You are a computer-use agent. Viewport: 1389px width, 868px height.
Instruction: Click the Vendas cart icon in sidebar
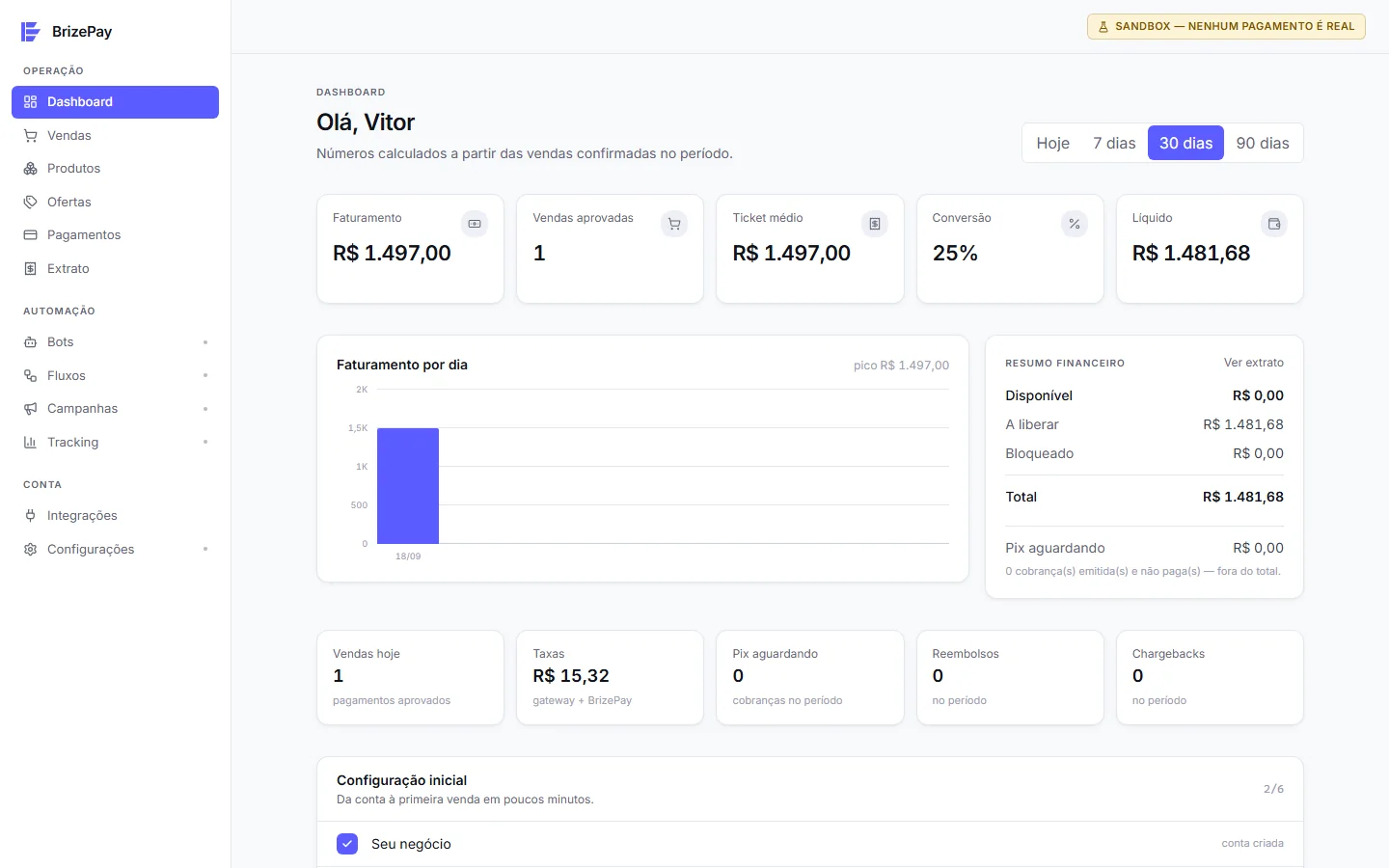tap(30, 136)
